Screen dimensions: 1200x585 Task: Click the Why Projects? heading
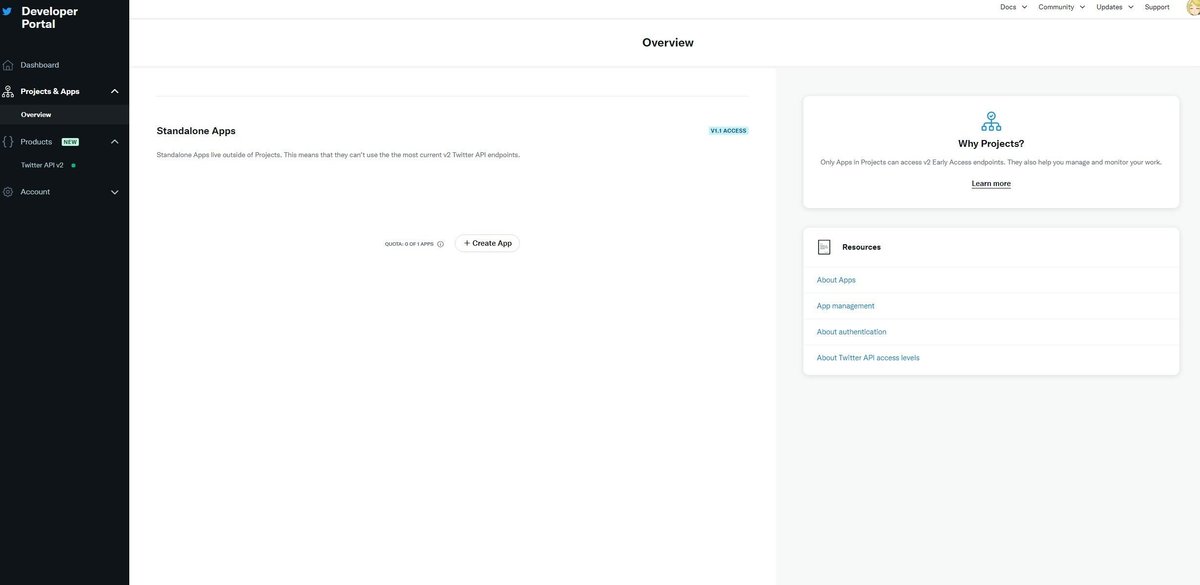991,144
